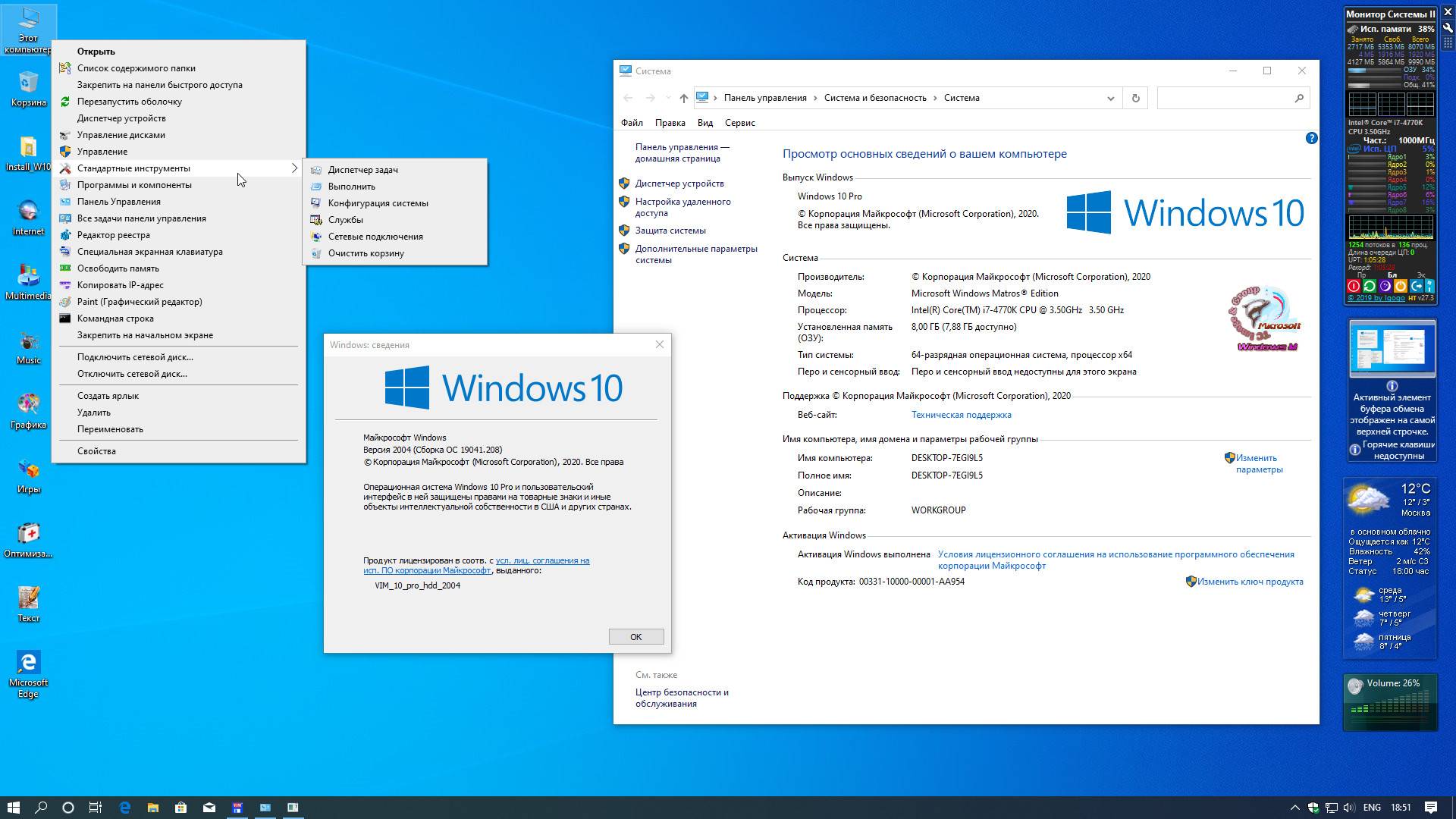The image size is (1456, 819).
Task: Open Центр безопасности и обслуживания link
Action: 681,698
